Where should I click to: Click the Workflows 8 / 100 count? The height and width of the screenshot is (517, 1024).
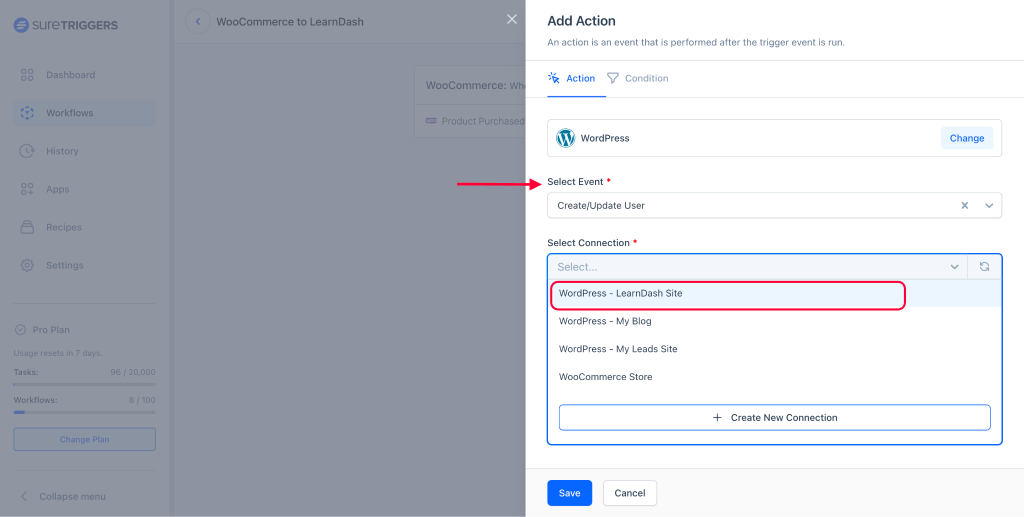tap(142, 400)
